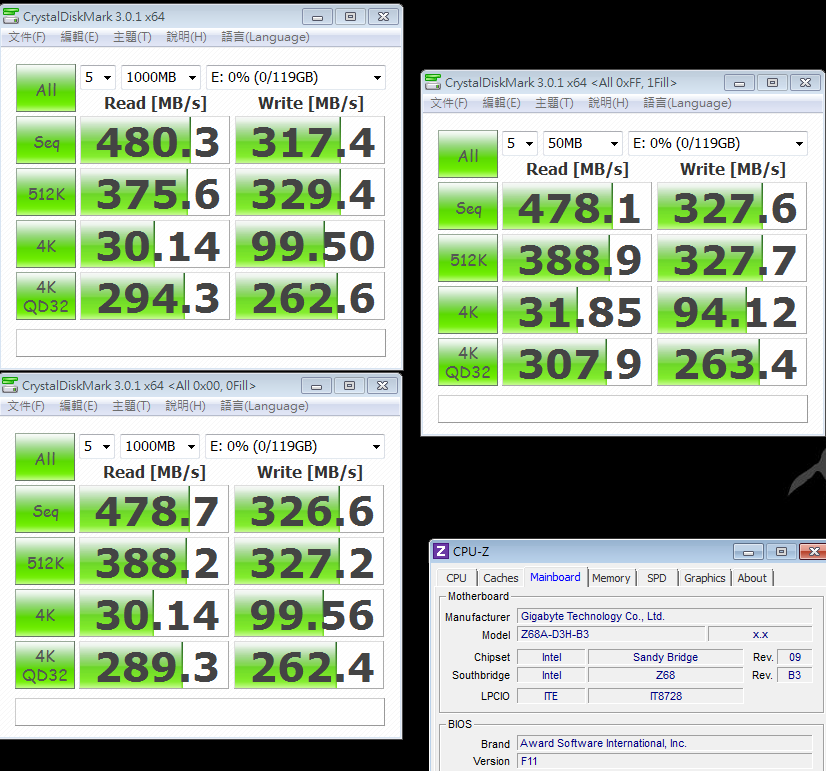Open 語言(Language) menu in the 1Fill window
826x771 pixels.
687,103
